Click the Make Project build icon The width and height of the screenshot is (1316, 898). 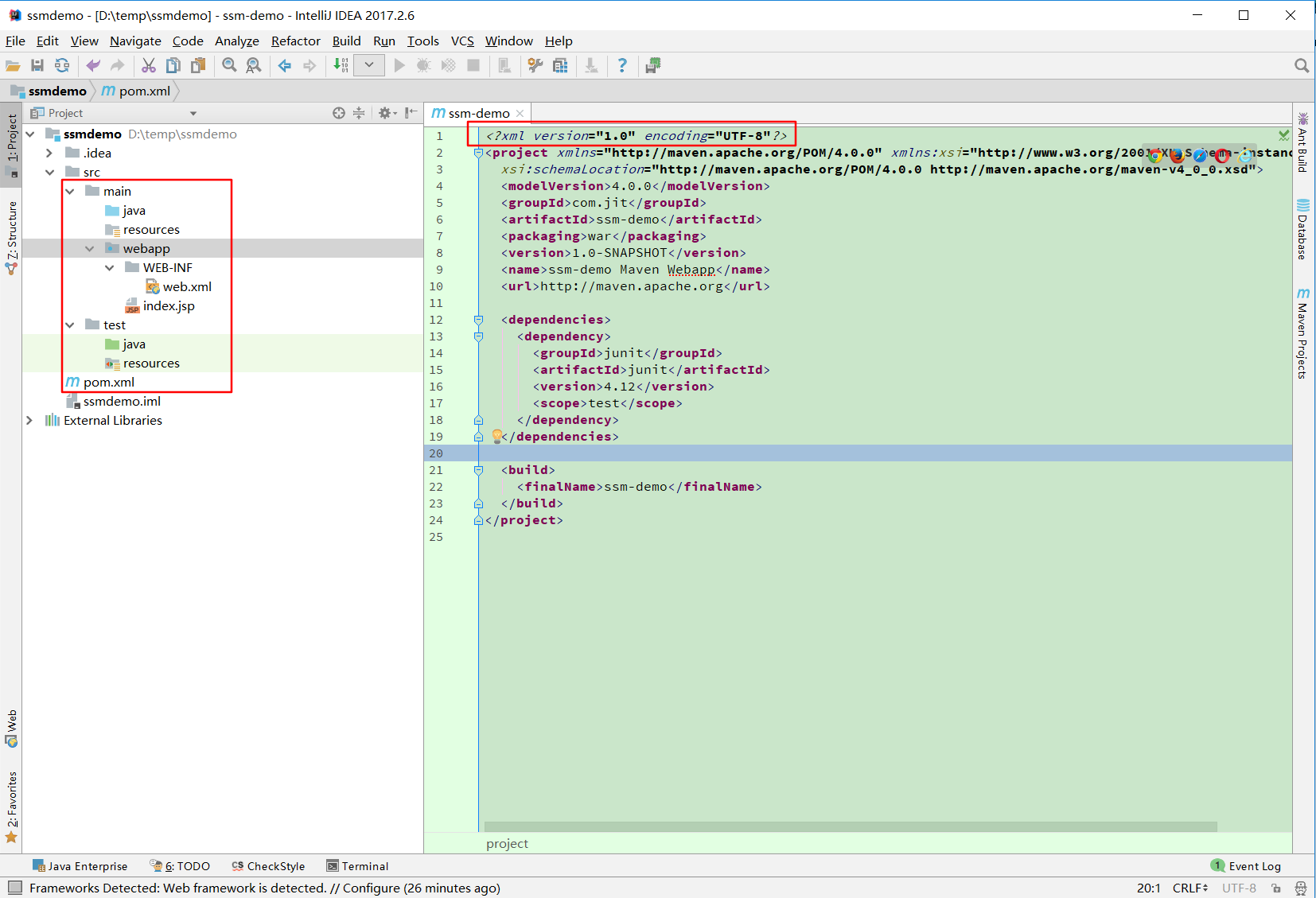[x=341, y=66]
